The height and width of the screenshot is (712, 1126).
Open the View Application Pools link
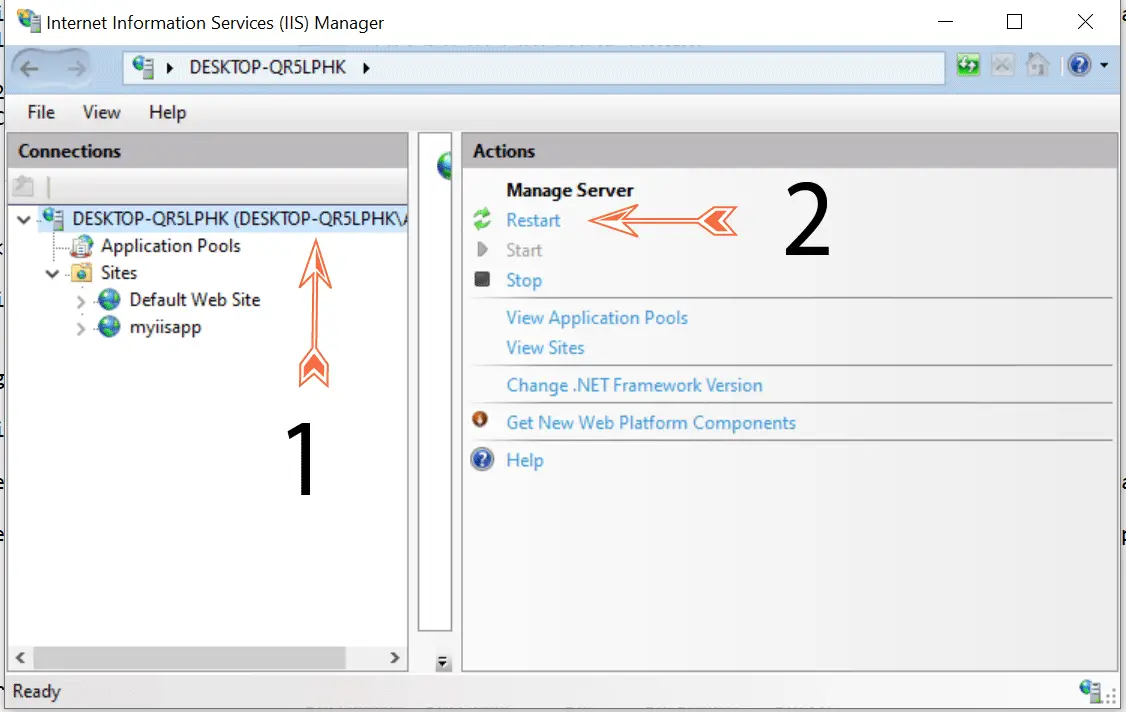click(x=597, y=318)
